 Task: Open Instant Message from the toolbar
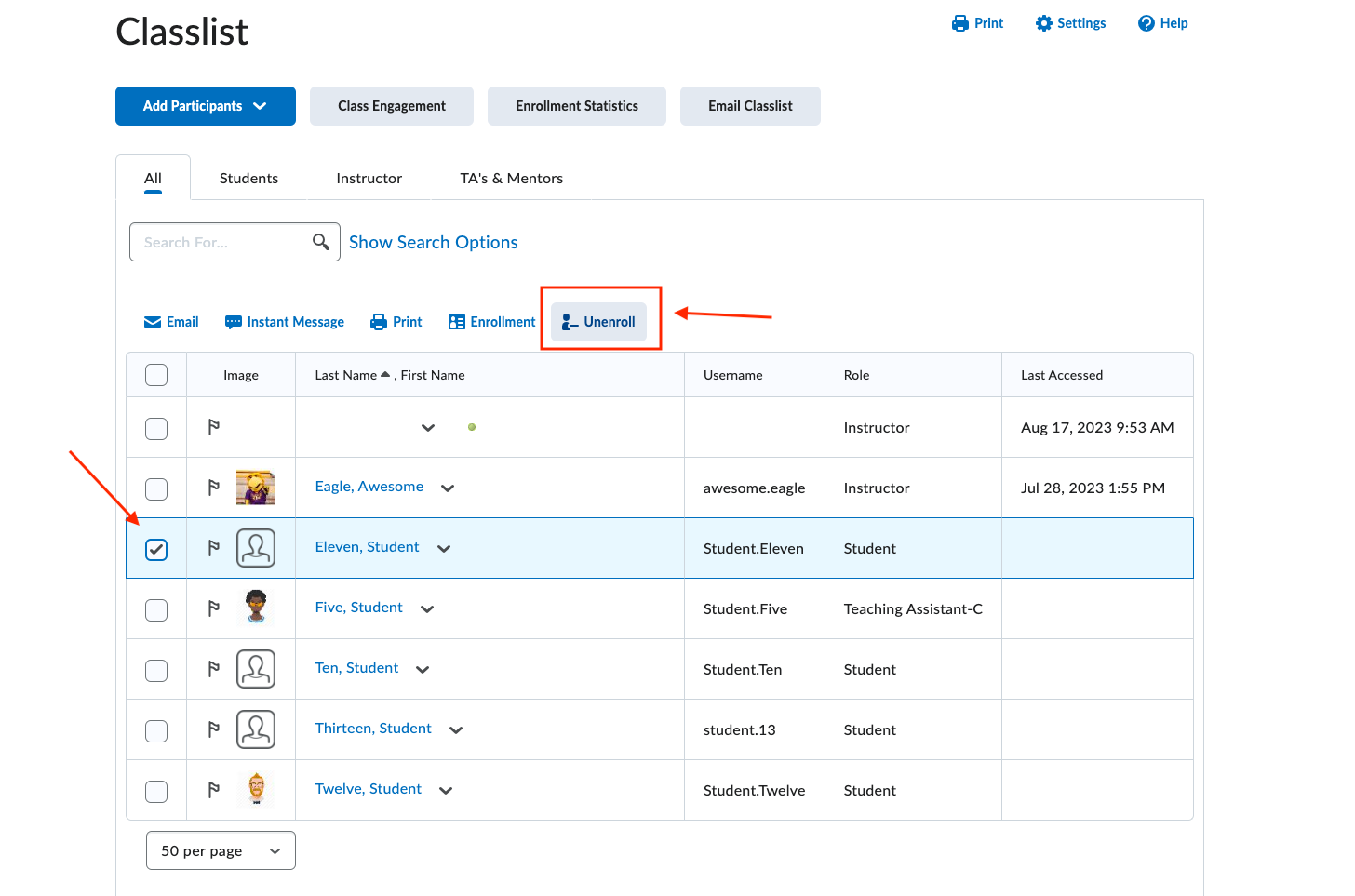[285, 322]
